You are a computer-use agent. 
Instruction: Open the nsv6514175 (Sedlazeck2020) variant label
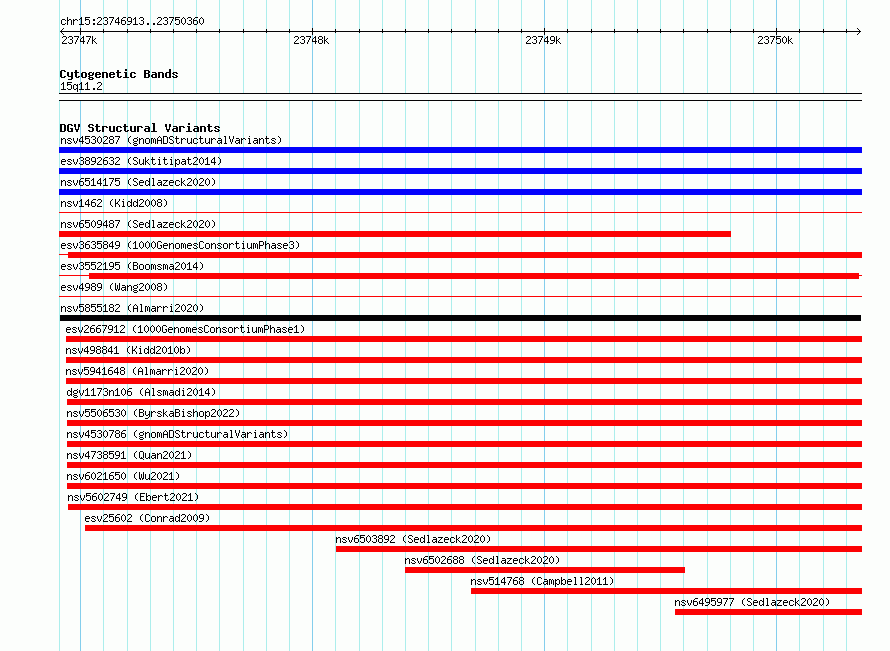click(138, 182)
